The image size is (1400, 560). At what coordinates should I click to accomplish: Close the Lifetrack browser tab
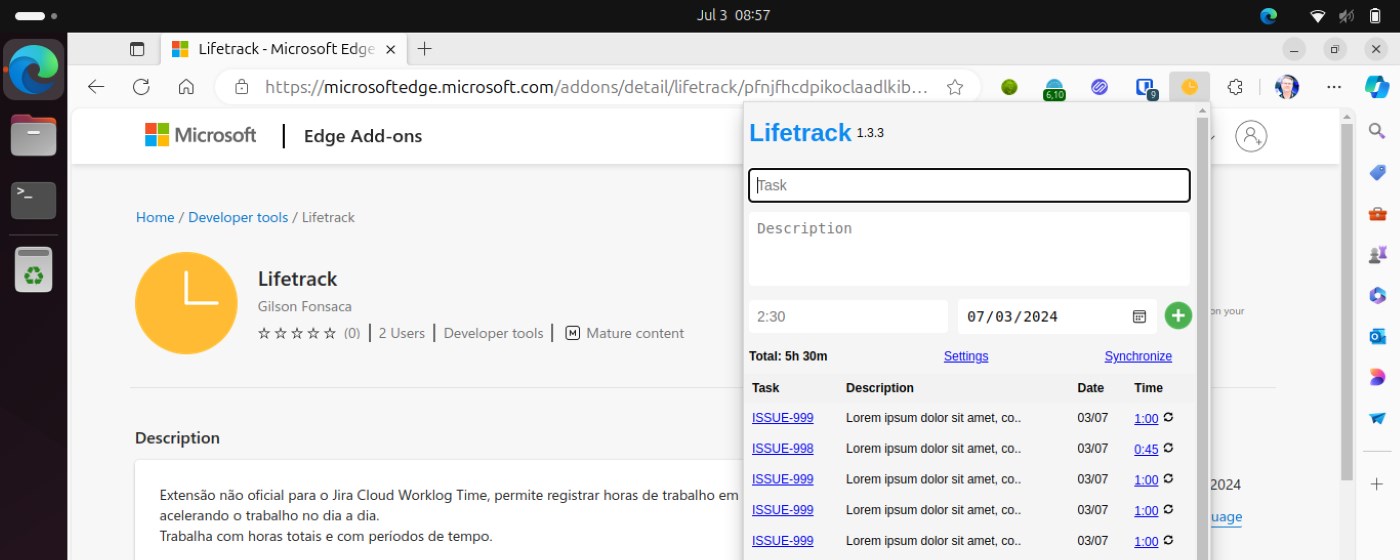pyautogui.click(x=391, y=49)
